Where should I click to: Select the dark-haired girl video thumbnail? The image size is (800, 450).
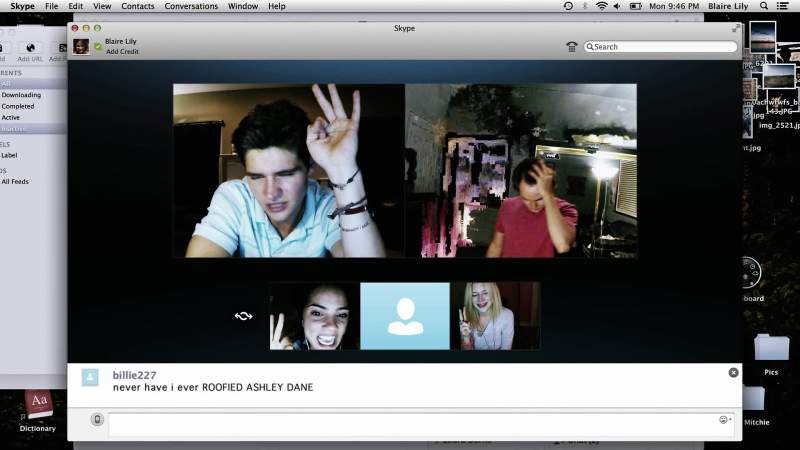tap(314, 316)
